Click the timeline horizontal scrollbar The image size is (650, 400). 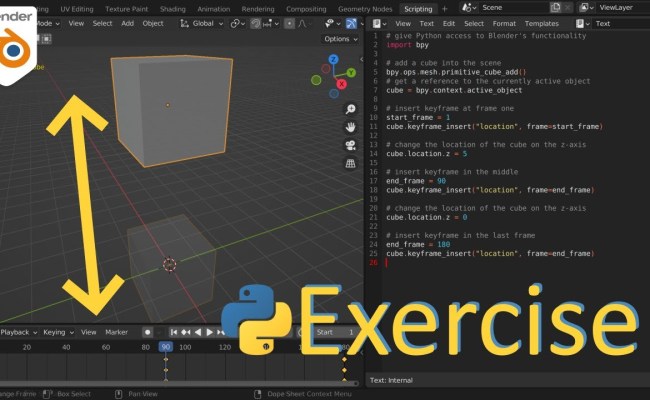click(x=179, y=383)
